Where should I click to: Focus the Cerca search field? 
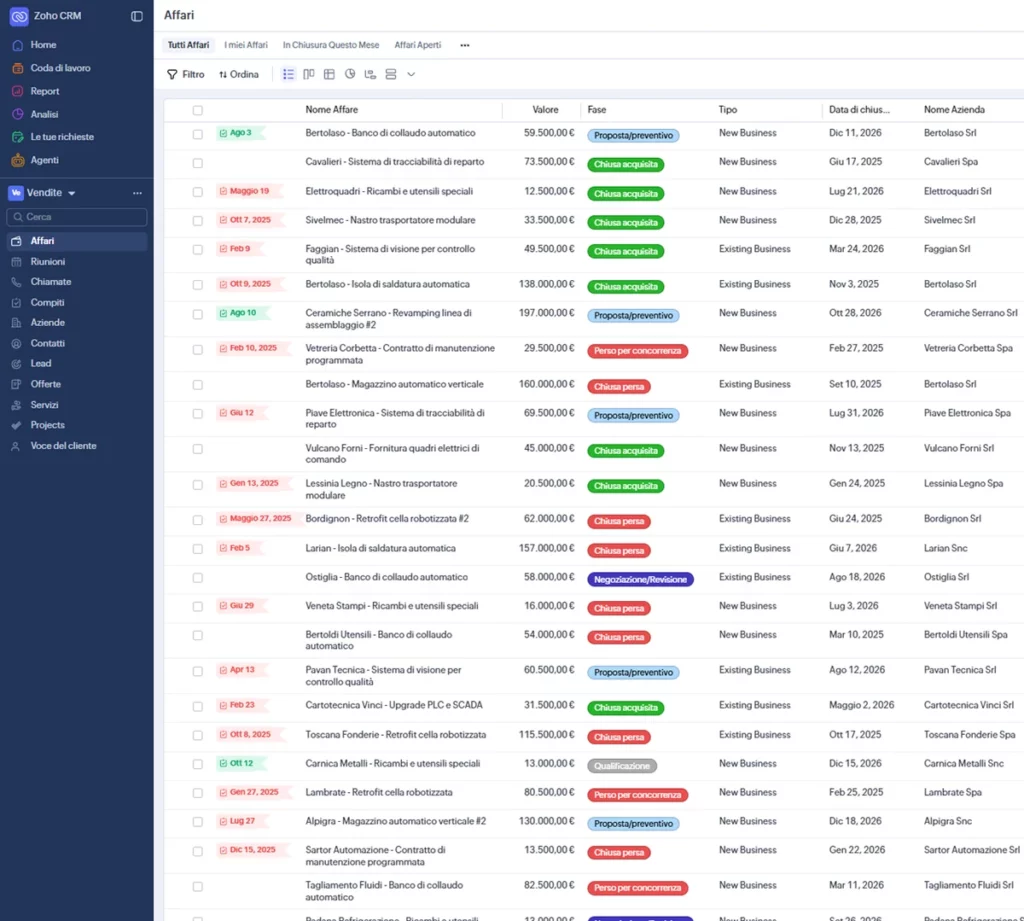coord(77,217)
